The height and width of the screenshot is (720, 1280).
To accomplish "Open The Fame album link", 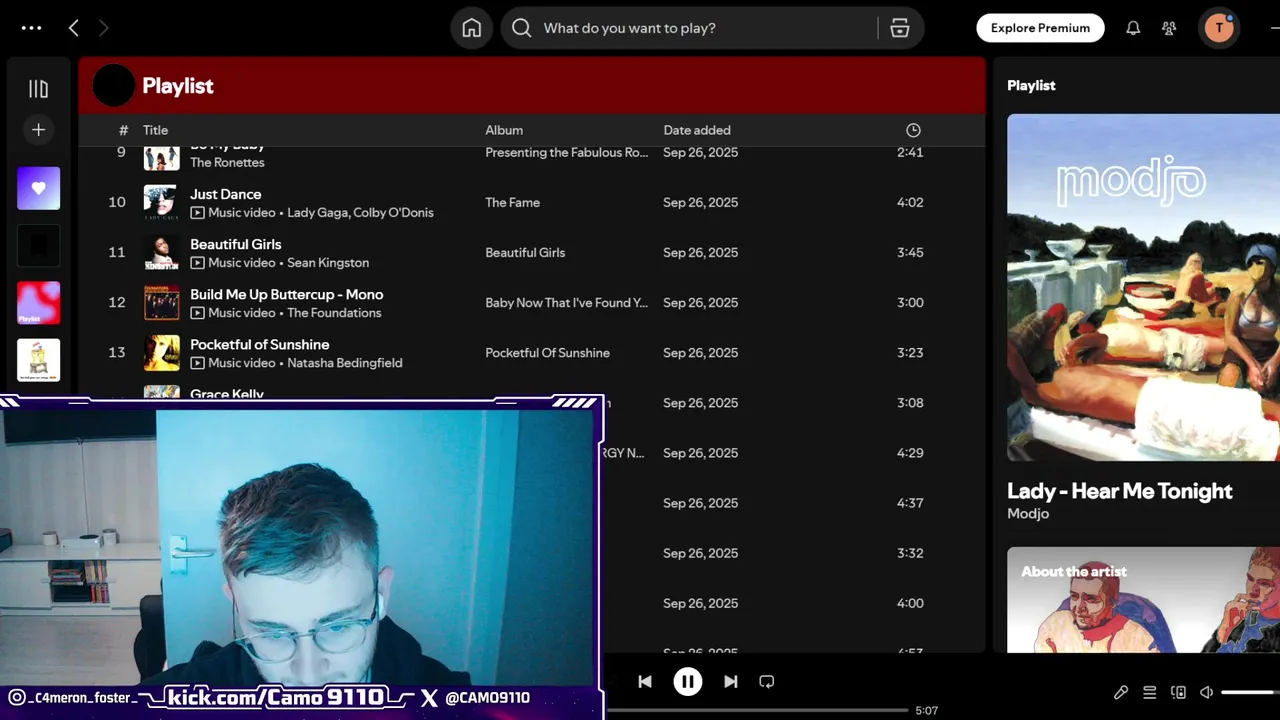I will (x=512, y=202).
